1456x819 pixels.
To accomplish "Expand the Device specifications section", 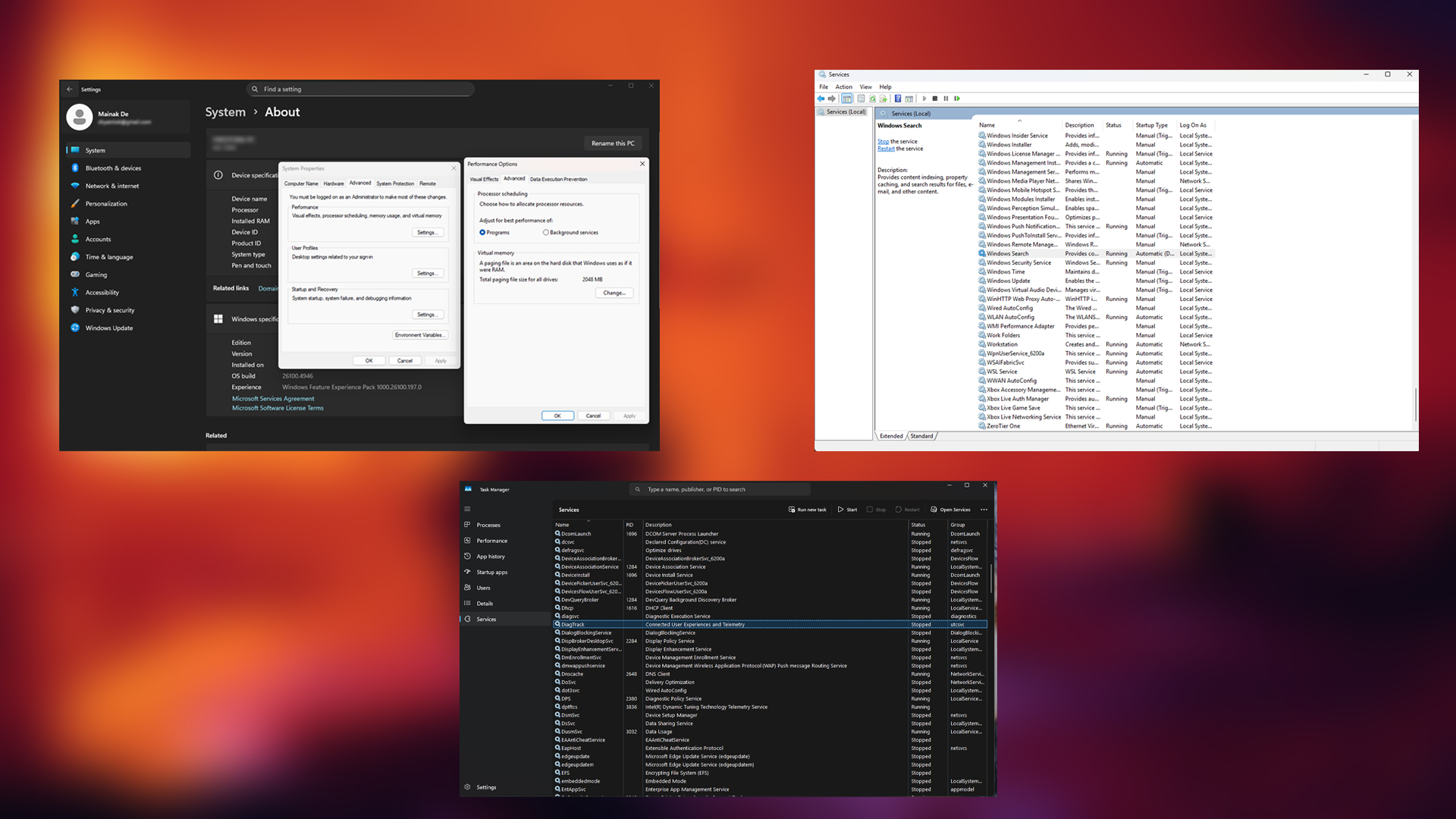I will click(244, 175).
